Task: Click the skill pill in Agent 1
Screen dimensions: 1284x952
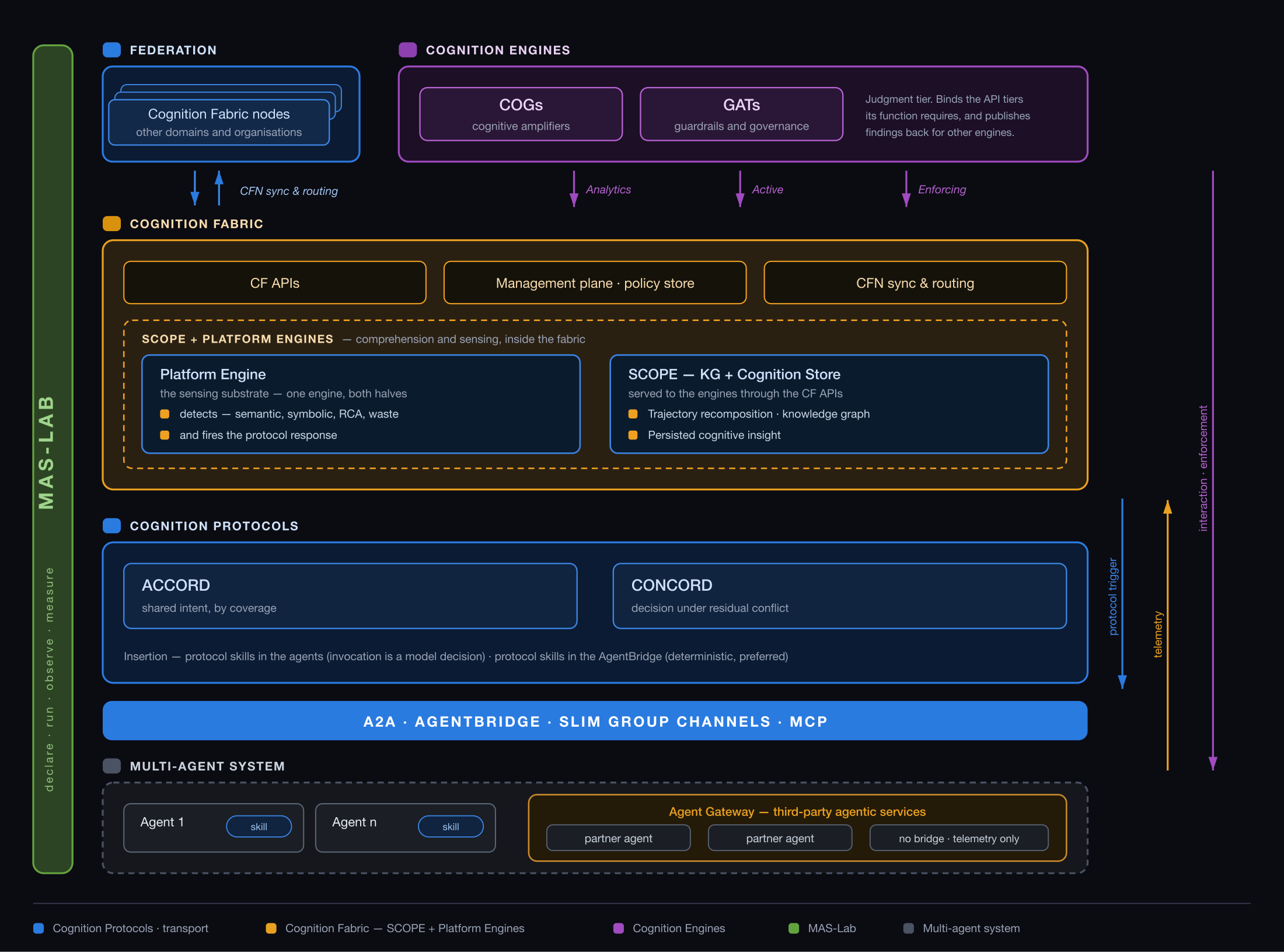Action: click(259, 827)
